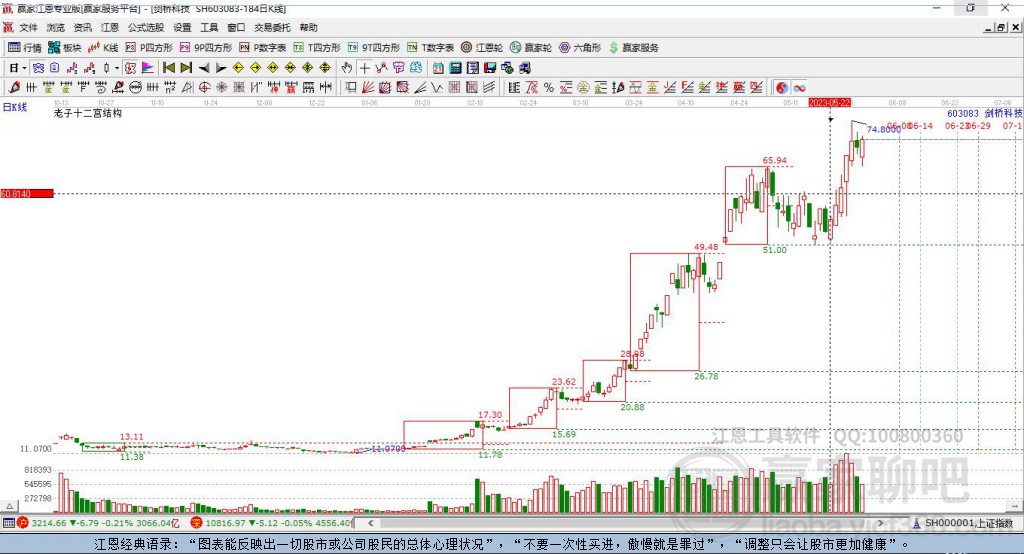Click the 51.00 low price label
This screenshot has height=554, width=1024.
(x=775, y=250)
